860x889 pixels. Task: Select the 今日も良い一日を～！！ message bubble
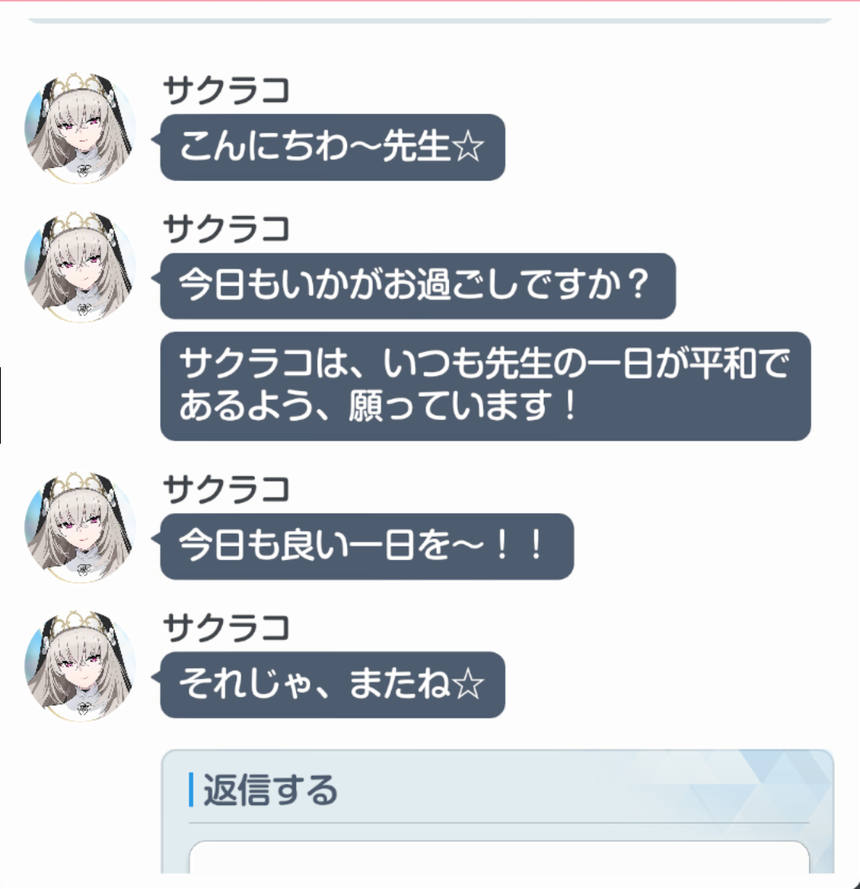point(367,547)
